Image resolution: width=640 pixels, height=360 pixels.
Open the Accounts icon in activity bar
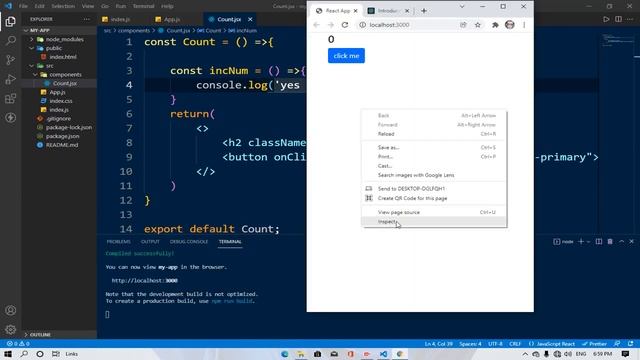pos(11,310)
